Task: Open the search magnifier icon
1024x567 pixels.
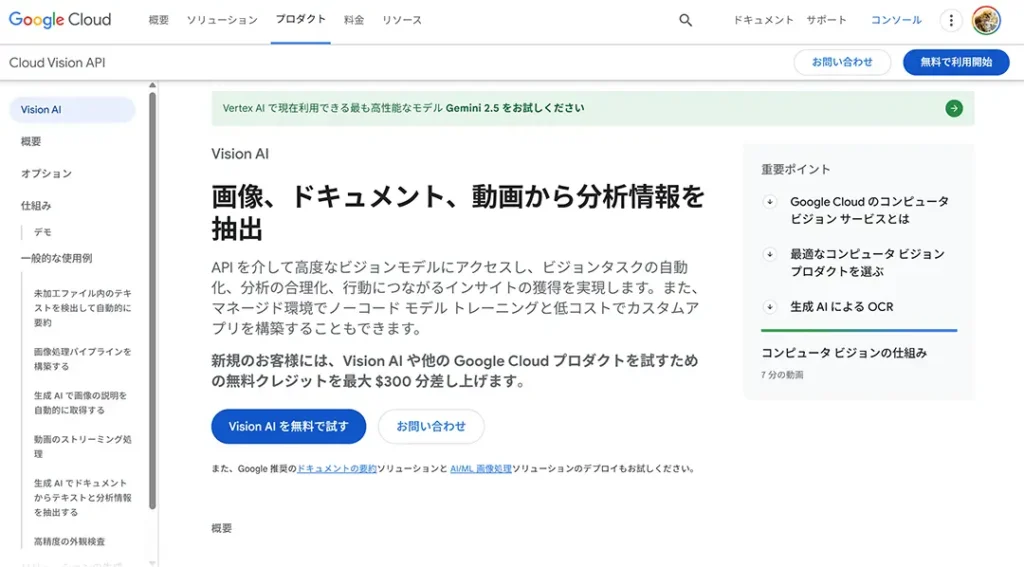Action: [x=685, y=20]
